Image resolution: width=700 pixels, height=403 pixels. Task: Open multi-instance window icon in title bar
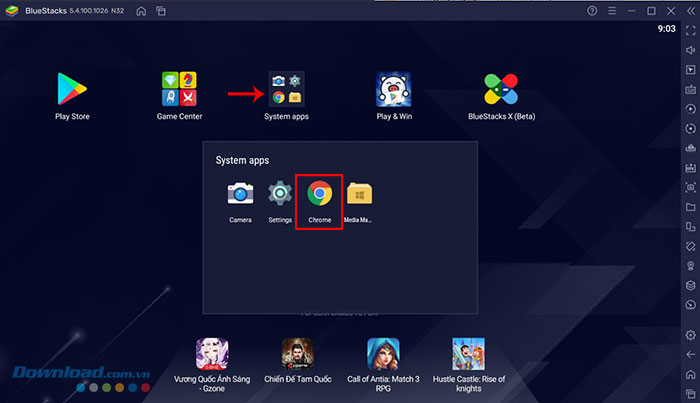(160, 10)
